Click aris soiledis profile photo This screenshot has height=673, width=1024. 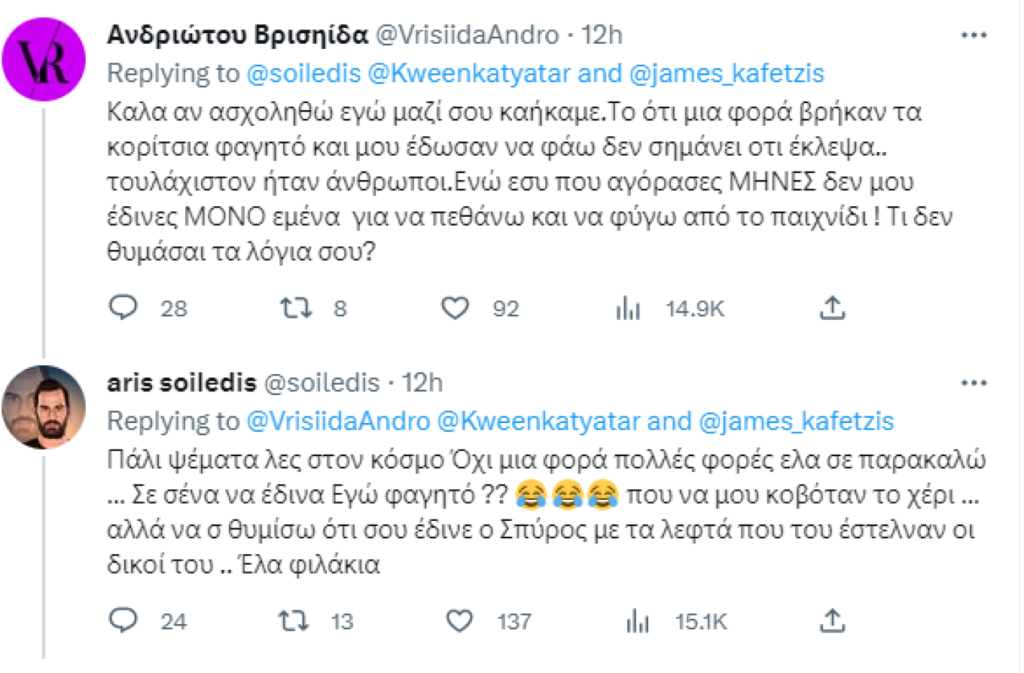click(45, 407)
